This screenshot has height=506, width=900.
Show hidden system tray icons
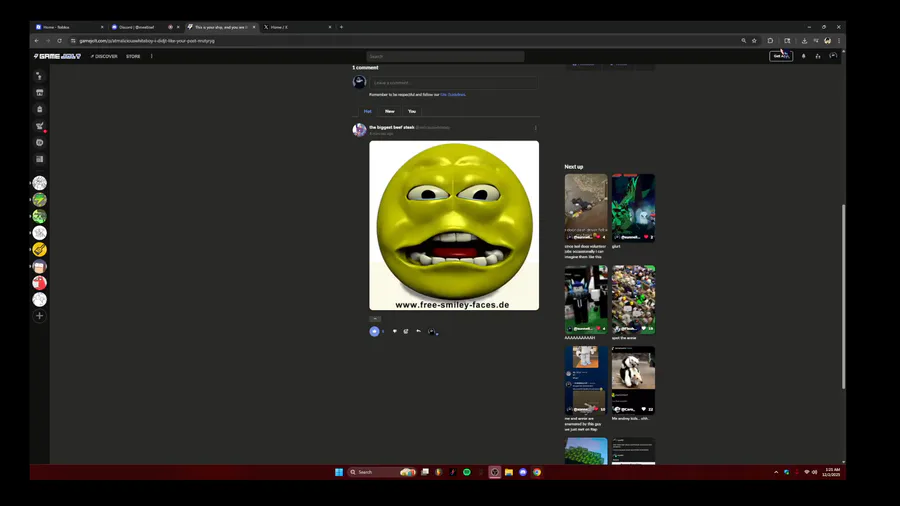pos(776,472)
